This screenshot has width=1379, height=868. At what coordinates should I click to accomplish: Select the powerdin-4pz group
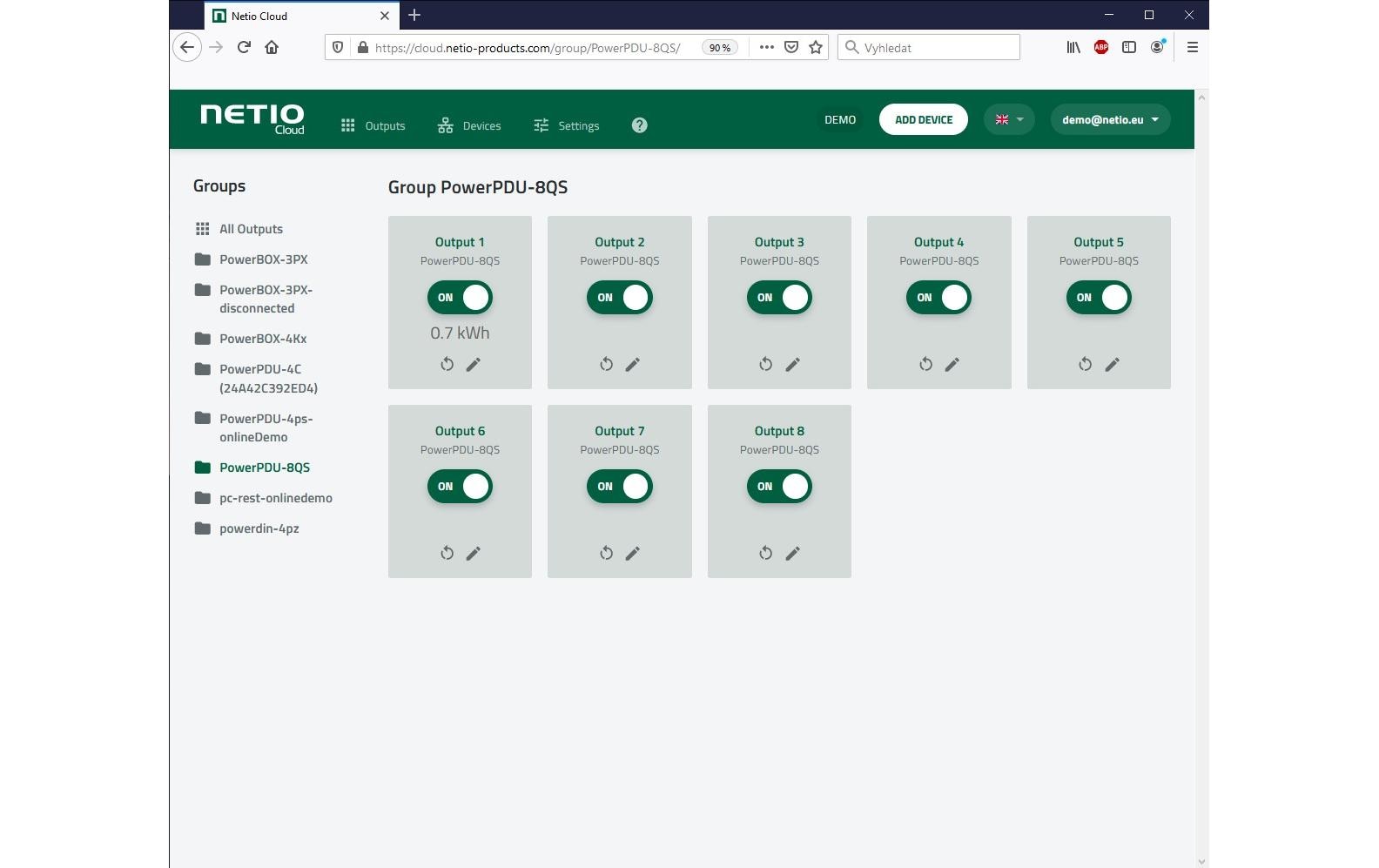coord(247,528)
